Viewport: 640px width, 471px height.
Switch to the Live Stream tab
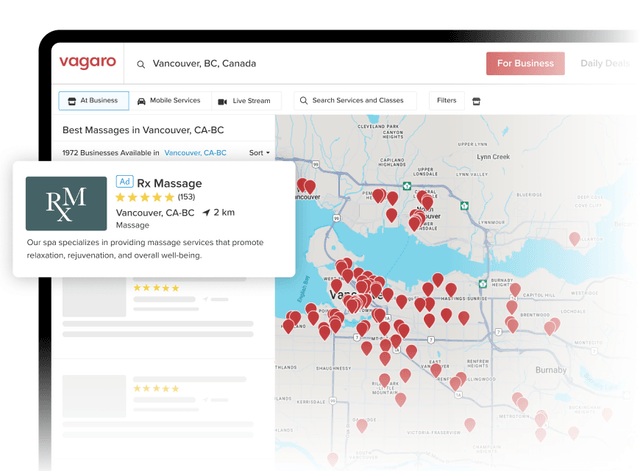pyautogui.click(x=246, y=101)
